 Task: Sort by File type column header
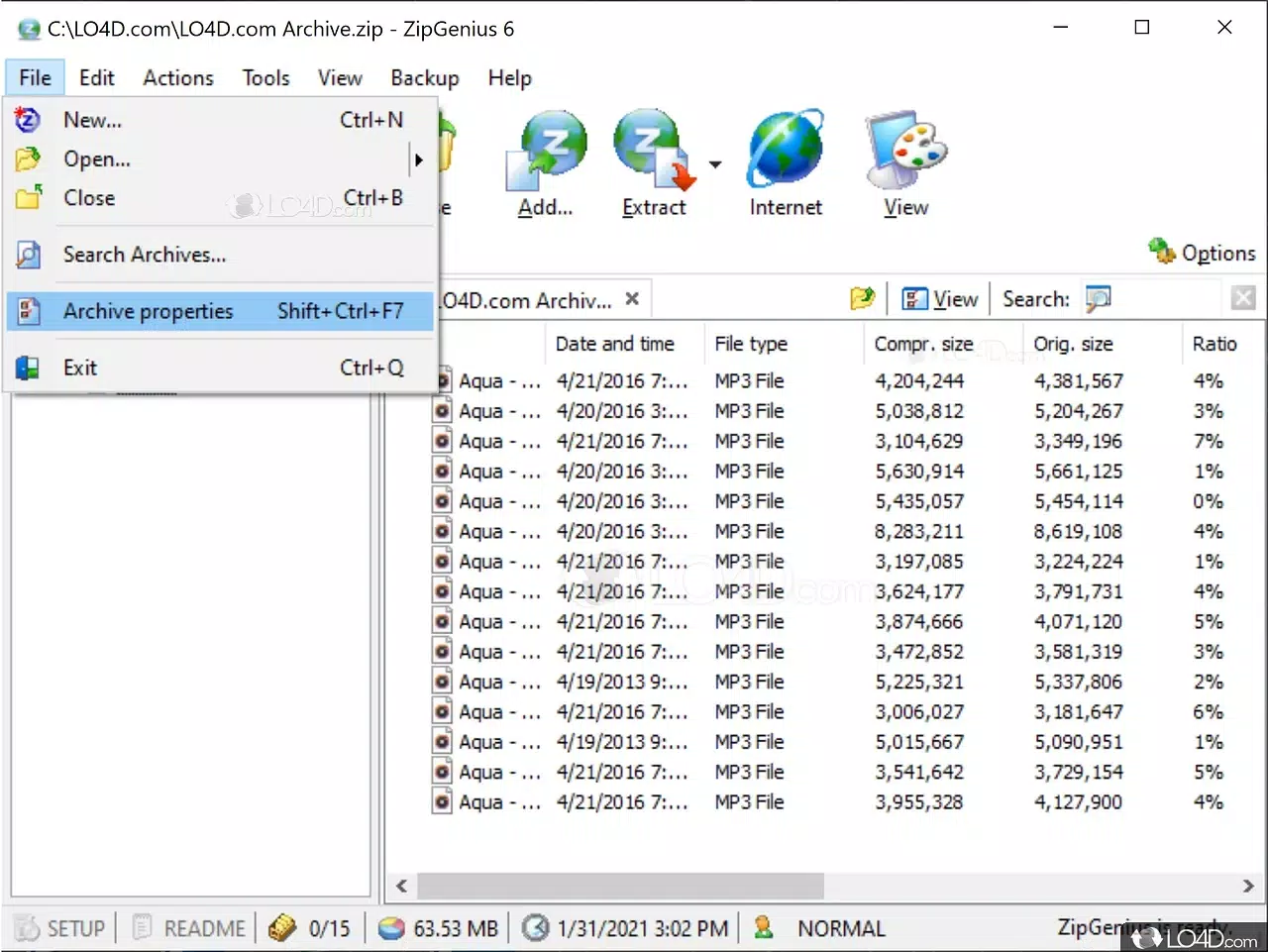pyautogui.click(x=784, y=344)
